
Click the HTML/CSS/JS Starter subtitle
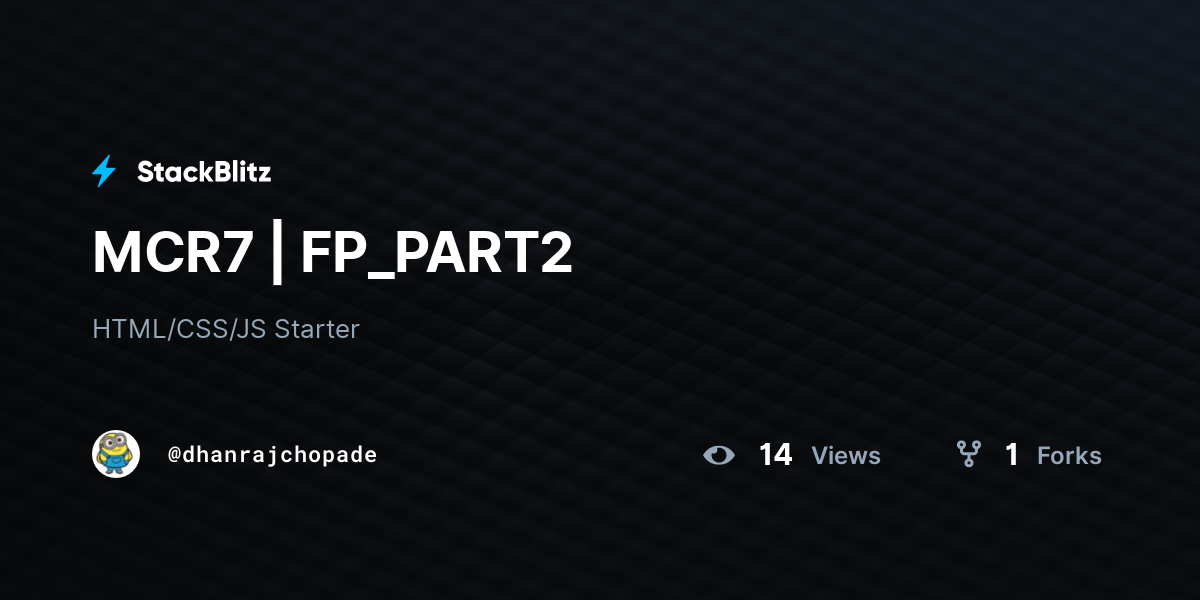[x=225, y=328]
